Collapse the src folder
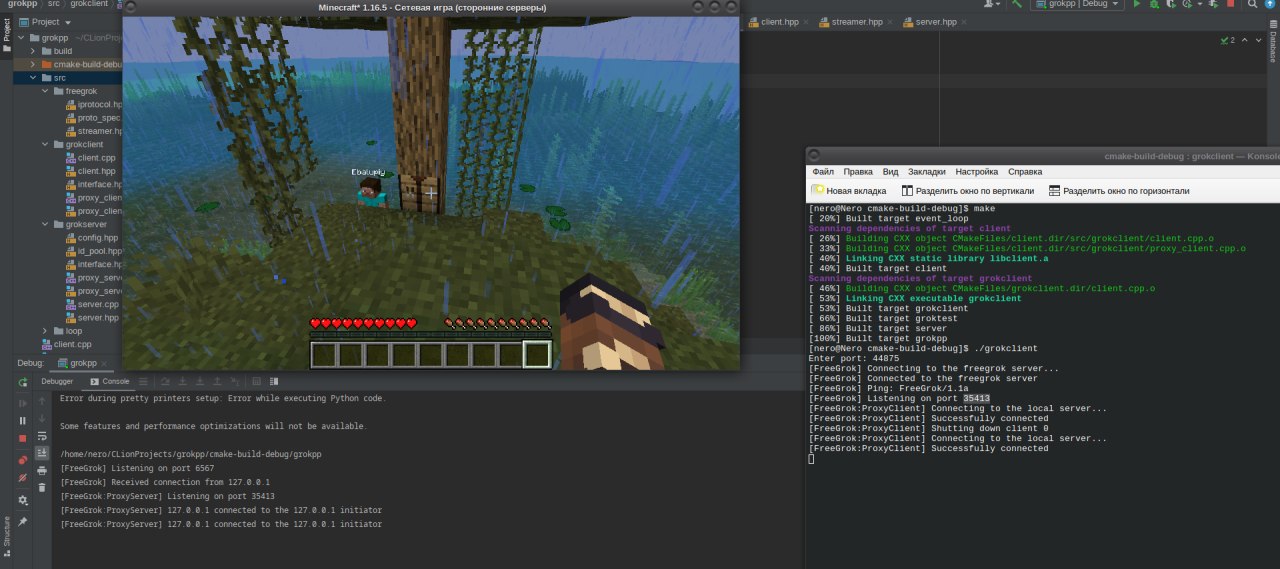Image resolution: width=1280 pixels, height=569 pixels. click(33, 77)
